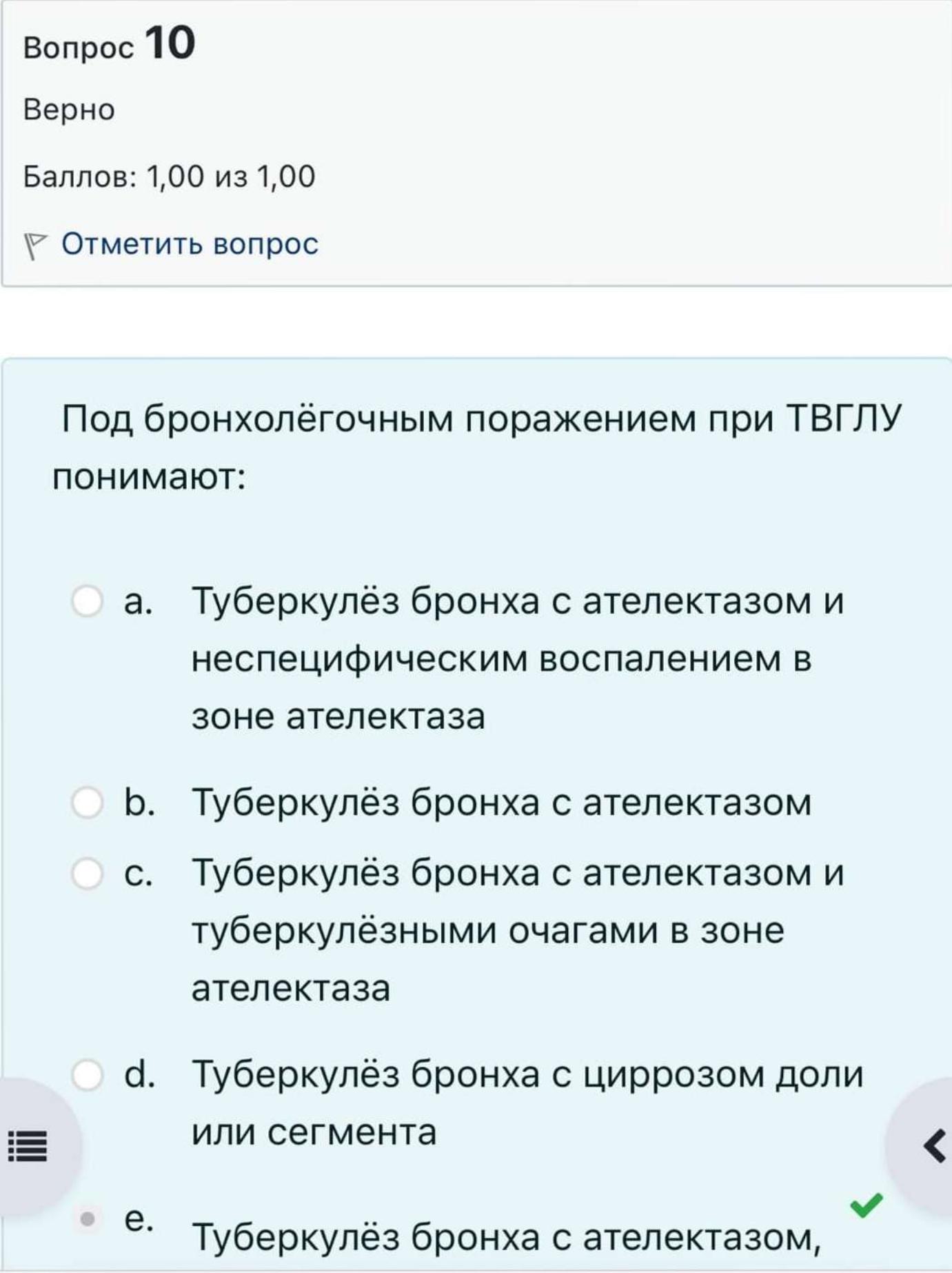Click the Баллов 1,00 из 1,00 score

coord(169,177)
